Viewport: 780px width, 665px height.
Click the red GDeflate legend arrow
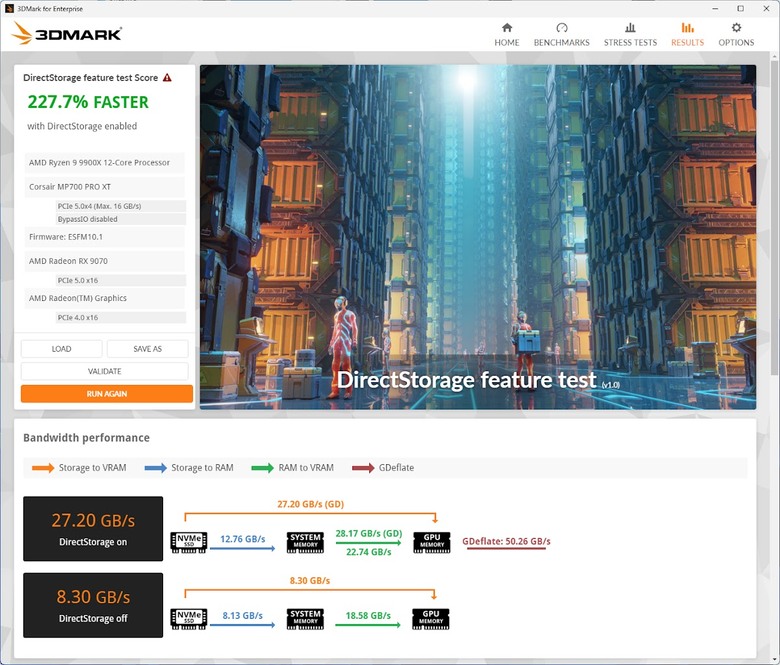(x=363, y=468)
